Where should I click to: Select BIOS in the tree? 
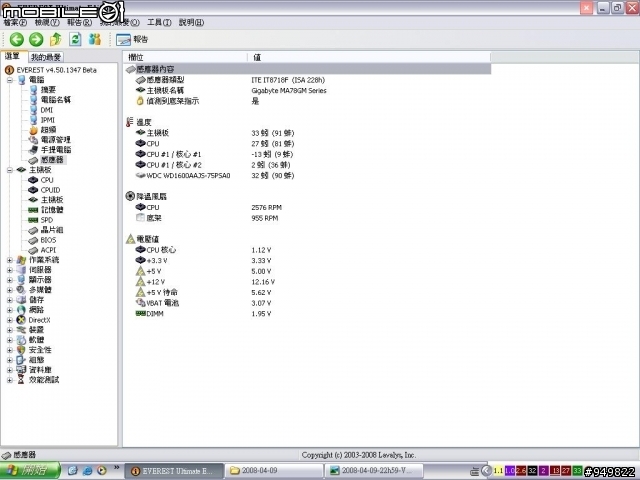(x=48, y=240)
